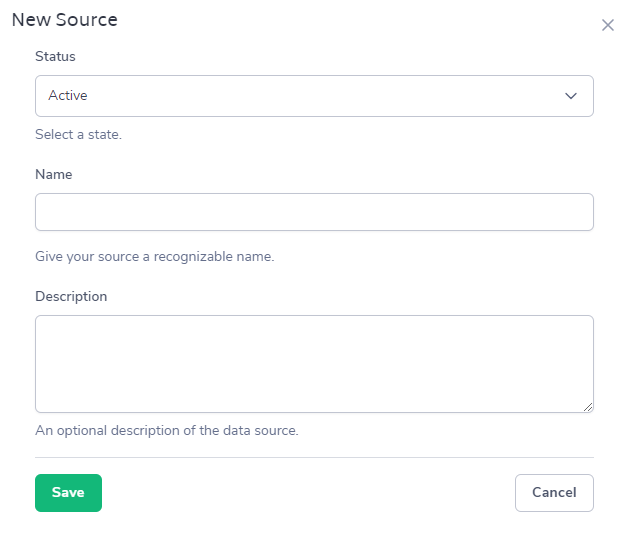Click the word 'Cancel' on outlined button

[554, 493]
